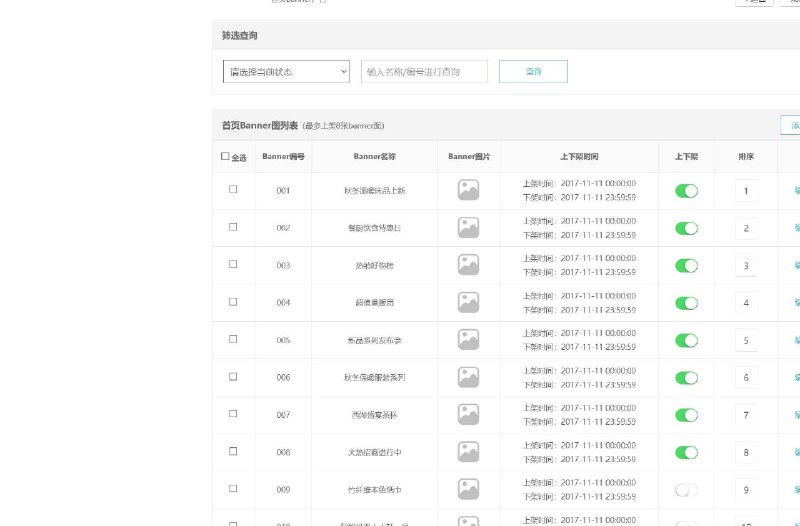The image size is (800, 526).
Task: Turn off the 上下架 switch for banner 001
Action: click(x=686, y=191)
